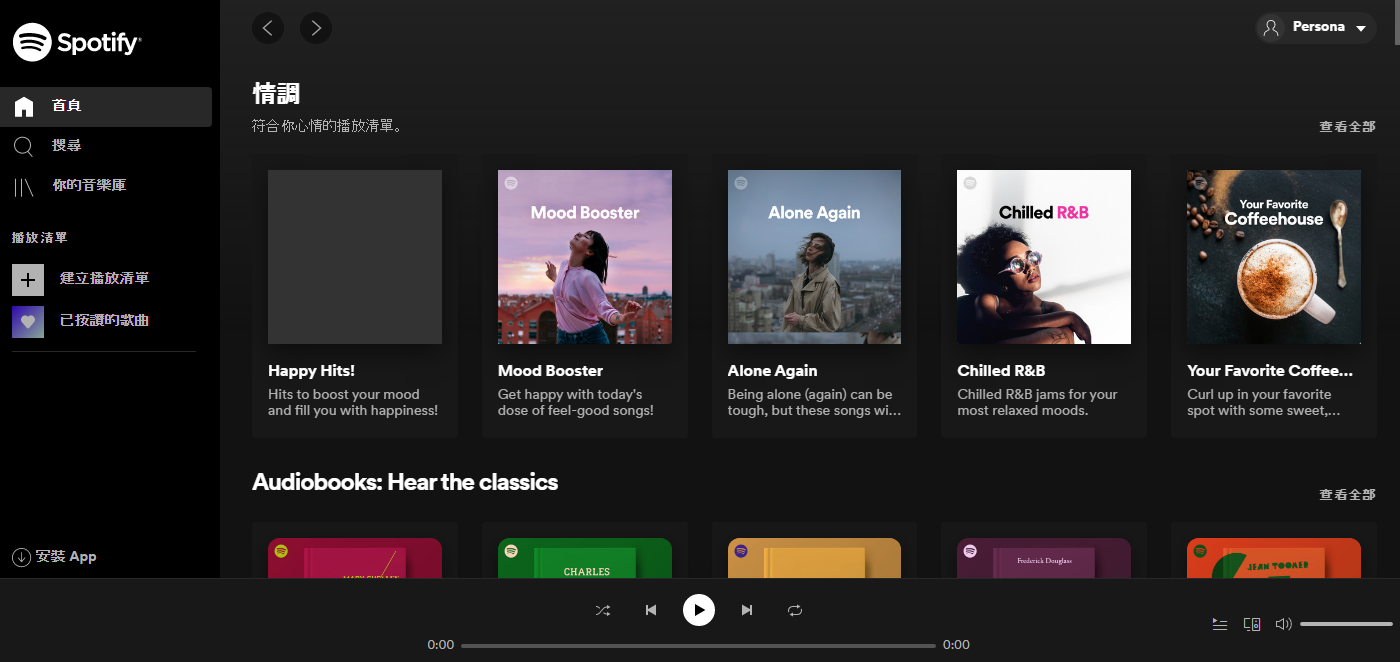
Task: Open the Persona account dropdown
Action: [x=1316, y=28]
